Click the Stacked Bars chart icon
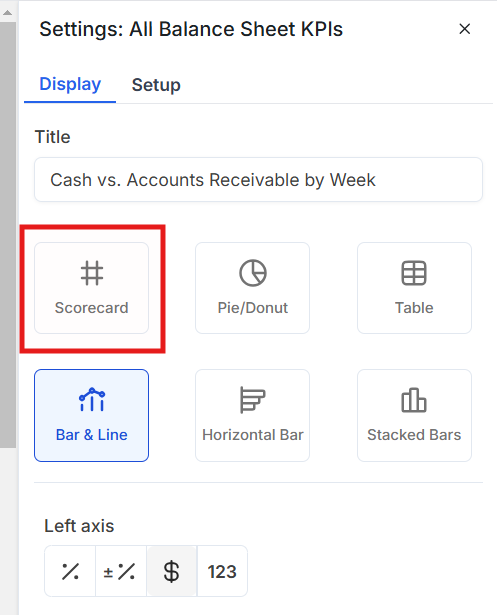 click(x=414, y=400)
